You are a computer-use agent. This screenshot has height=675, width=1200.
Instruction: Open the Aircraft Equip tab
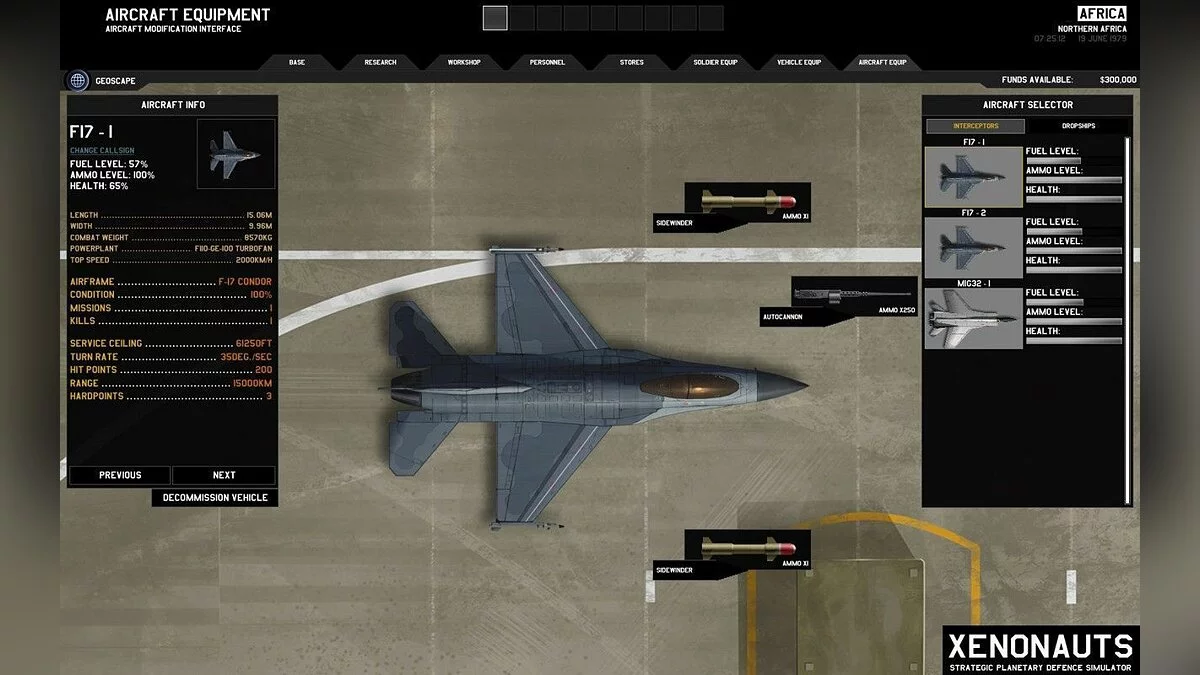tap(882, 62)
